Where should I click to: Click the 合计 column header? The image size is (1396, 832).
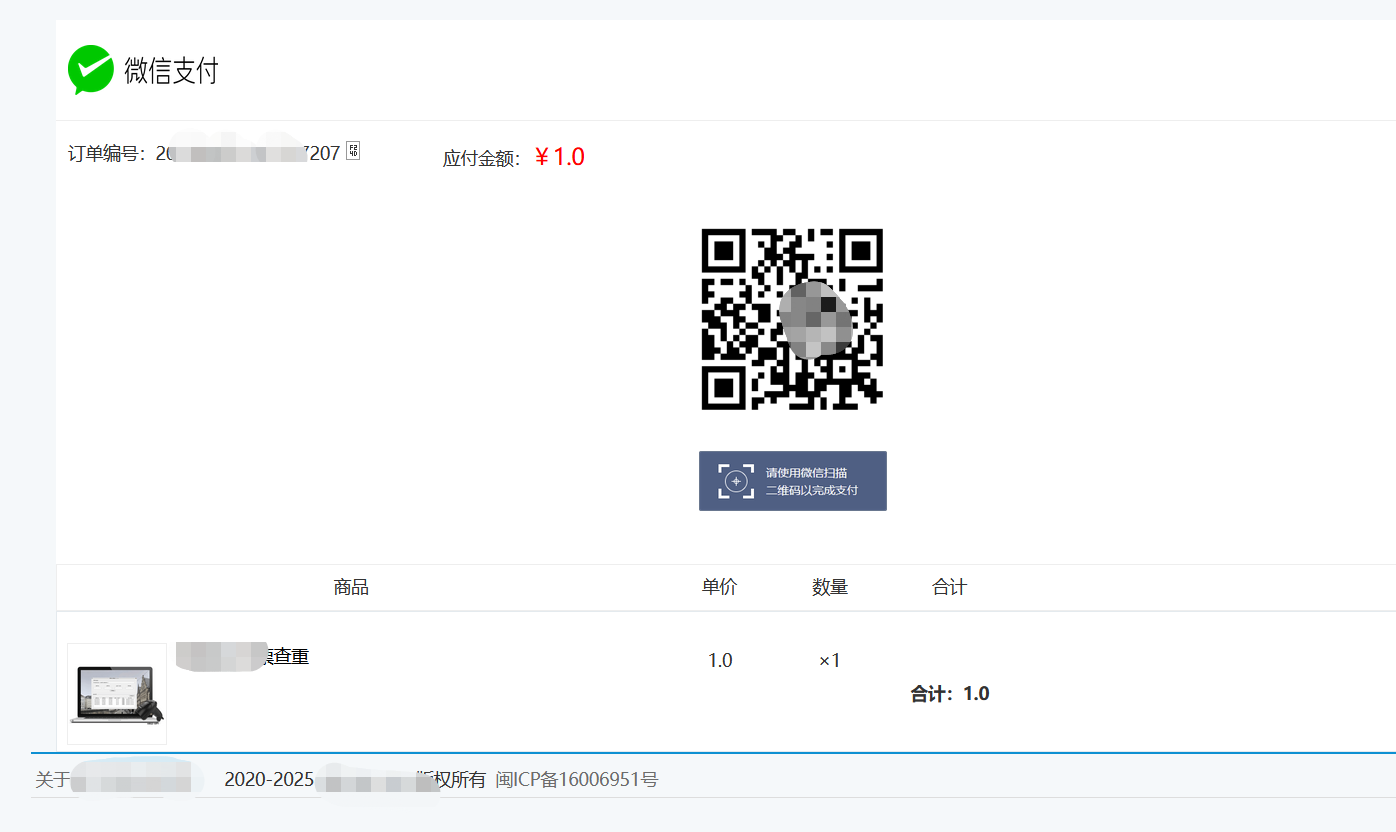[x=950, y=587]
